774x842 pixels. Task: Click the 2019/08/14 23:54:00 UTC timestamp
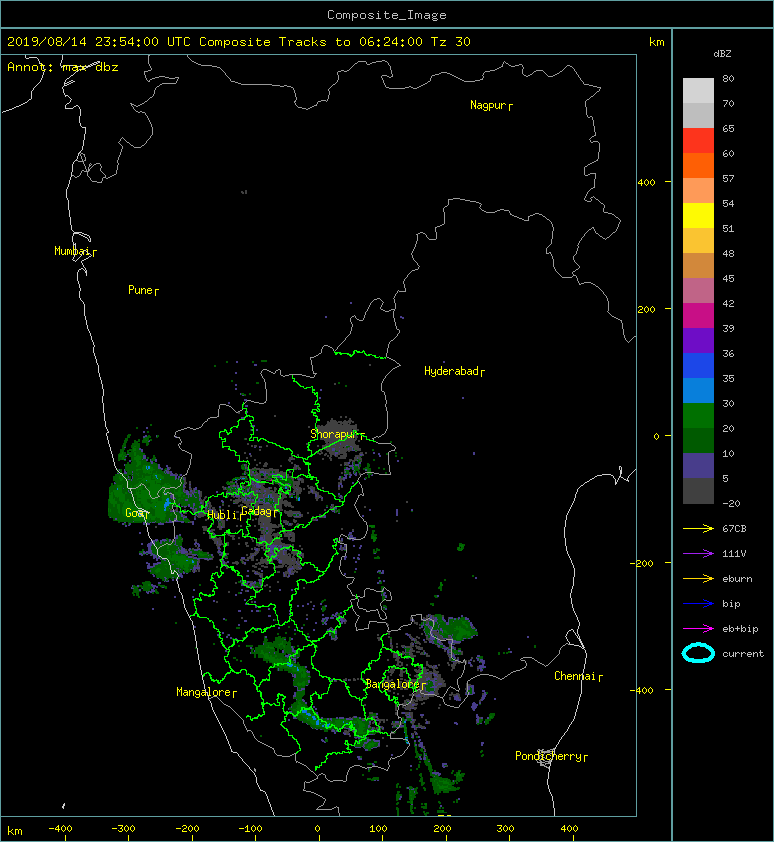pyautogui.click(x=99, y=42)
